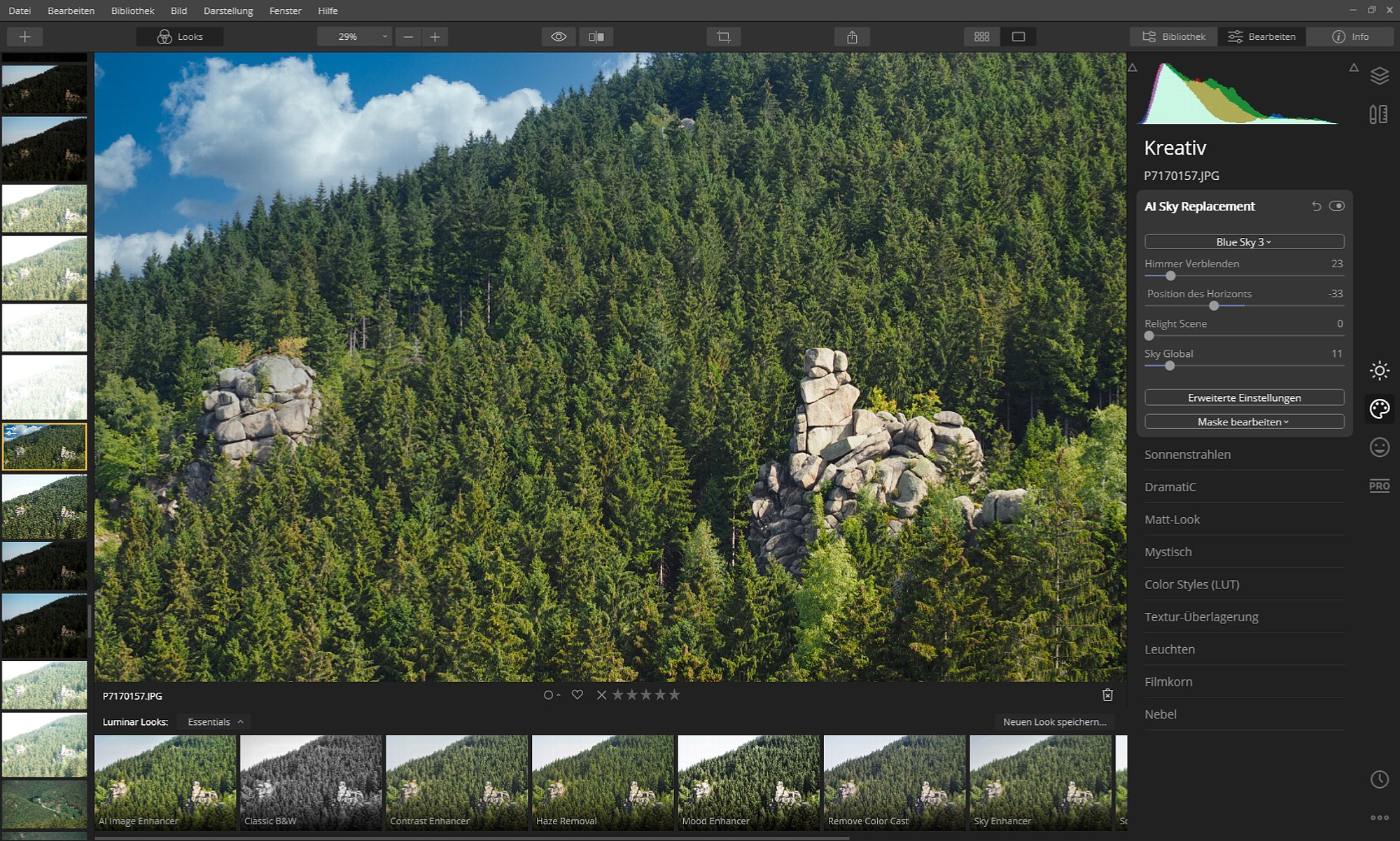Set rating to five stars
Viewport: 1400px width, 841px height.
coord(674,695)
